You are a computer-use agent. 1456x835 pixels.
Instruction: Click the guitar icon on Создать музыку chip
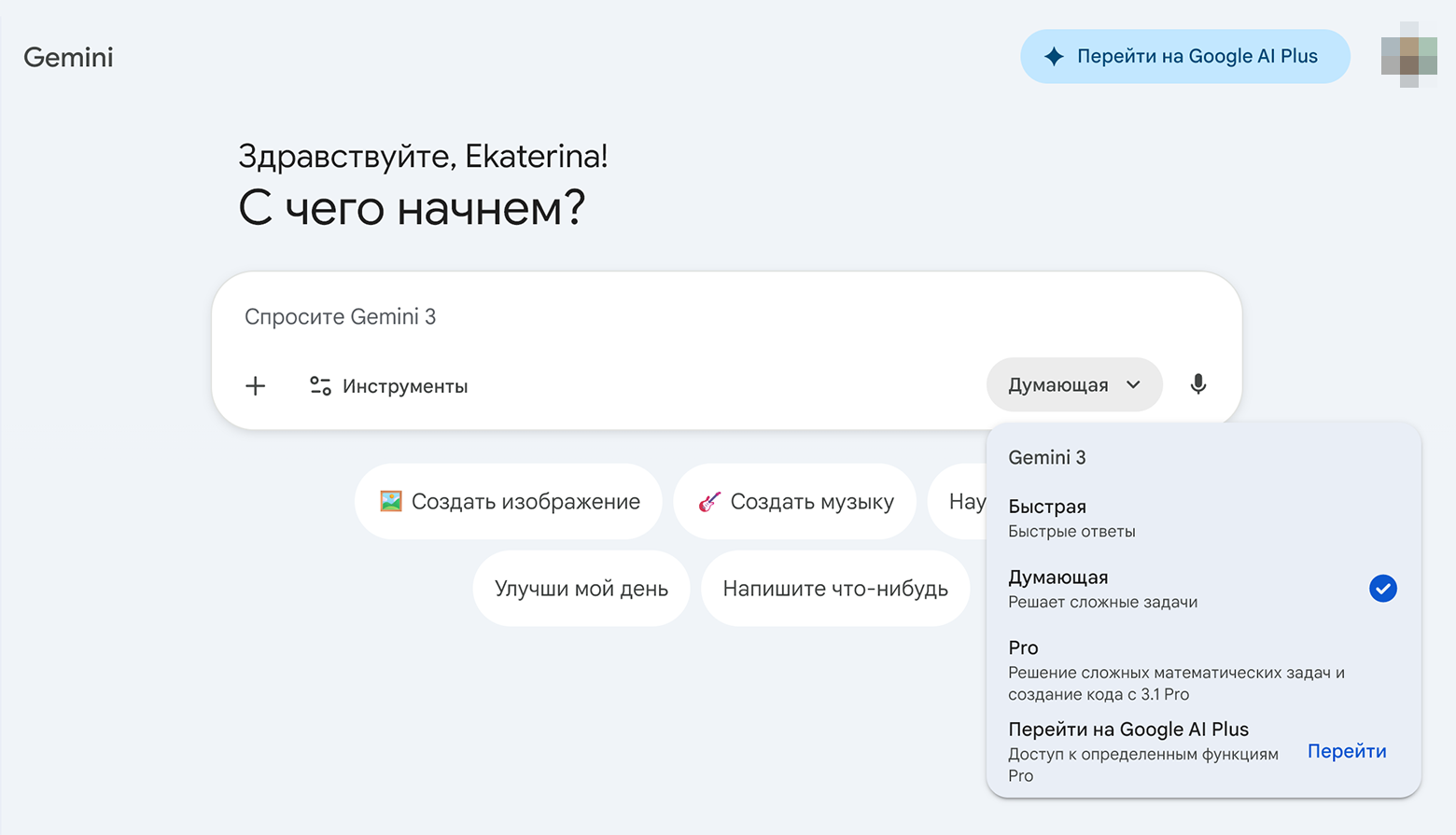pos(711,501)
